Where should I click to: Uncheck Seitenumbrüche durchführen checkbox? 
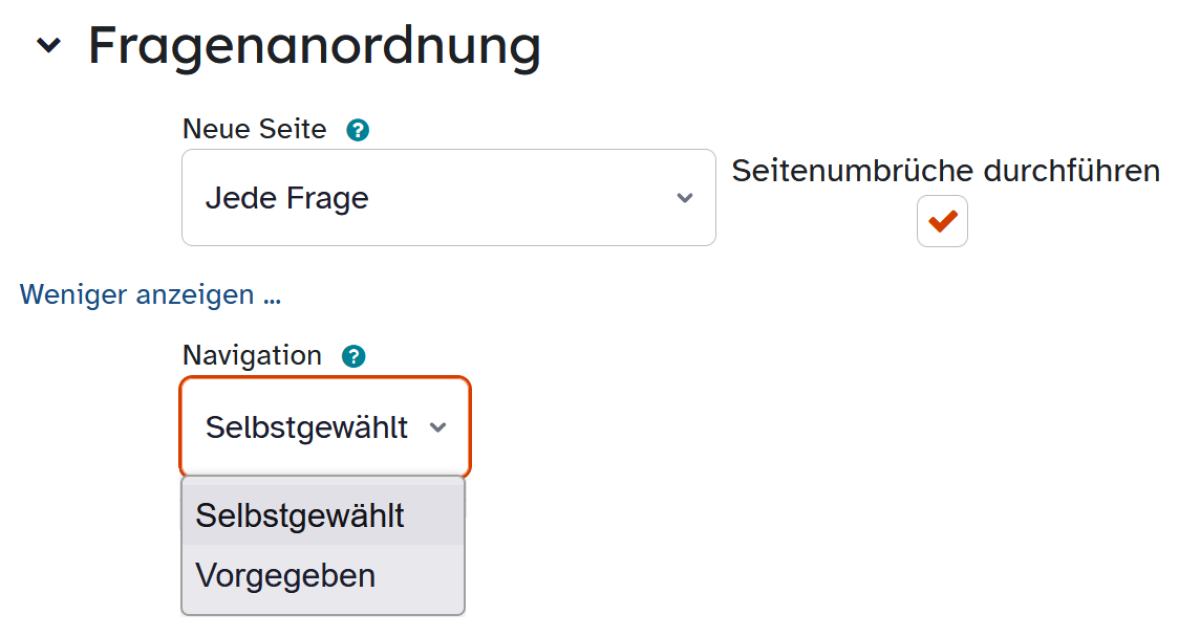click(x=942, y=221)
